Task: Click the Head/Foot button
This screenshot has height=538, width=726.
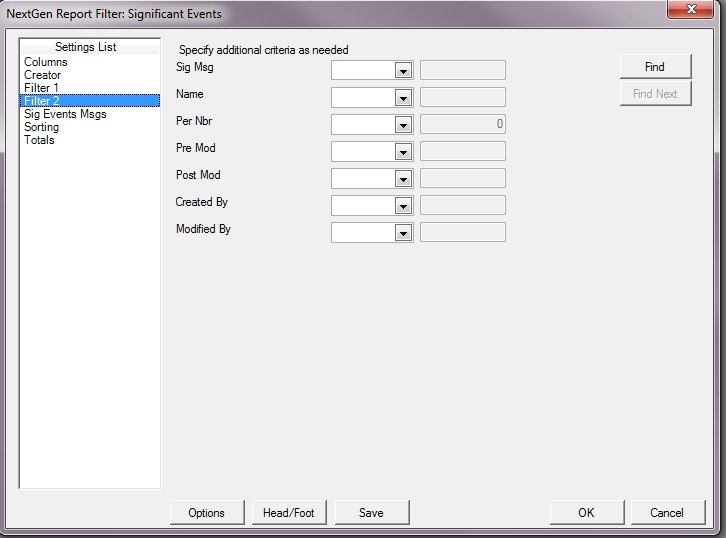Action: tap(289, 513)
